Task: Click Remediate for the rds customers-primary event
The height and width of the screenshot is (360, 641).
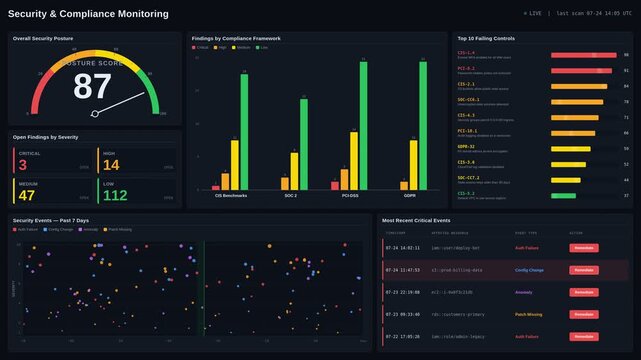Action: coord(584,314)
